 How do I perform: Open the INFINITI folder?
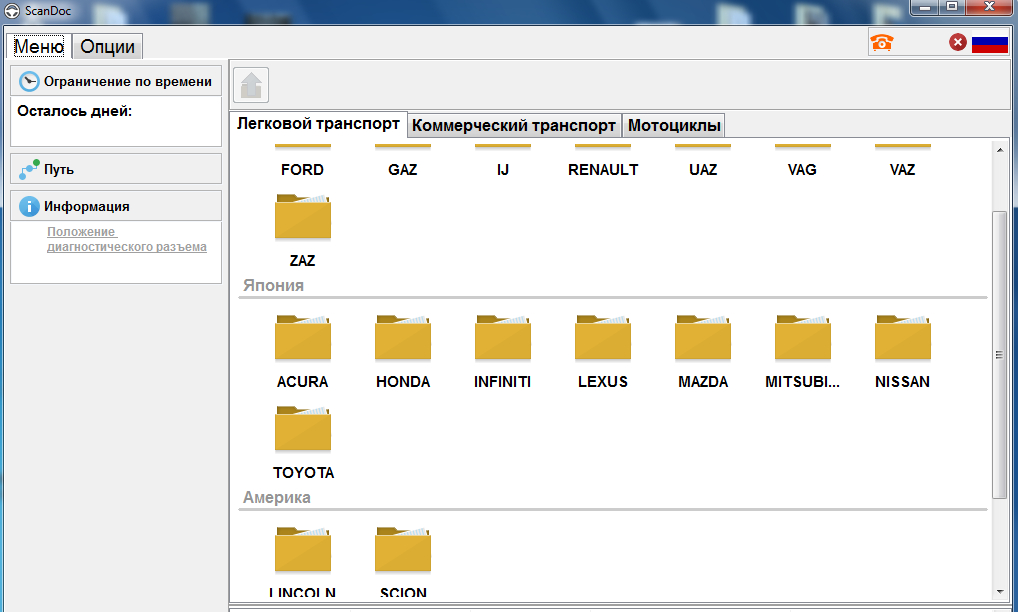(x=503, y=337)
